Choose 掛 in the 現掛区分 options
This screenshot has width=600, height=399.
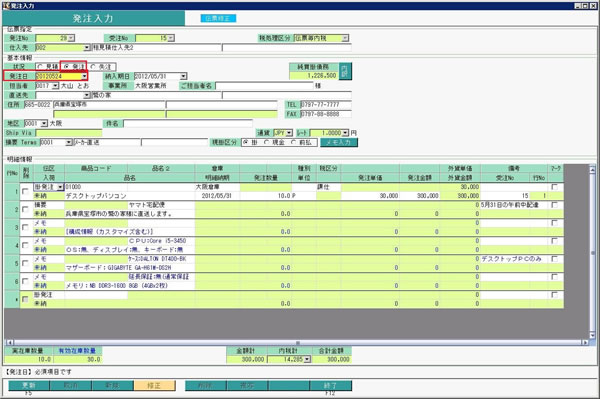246,142
